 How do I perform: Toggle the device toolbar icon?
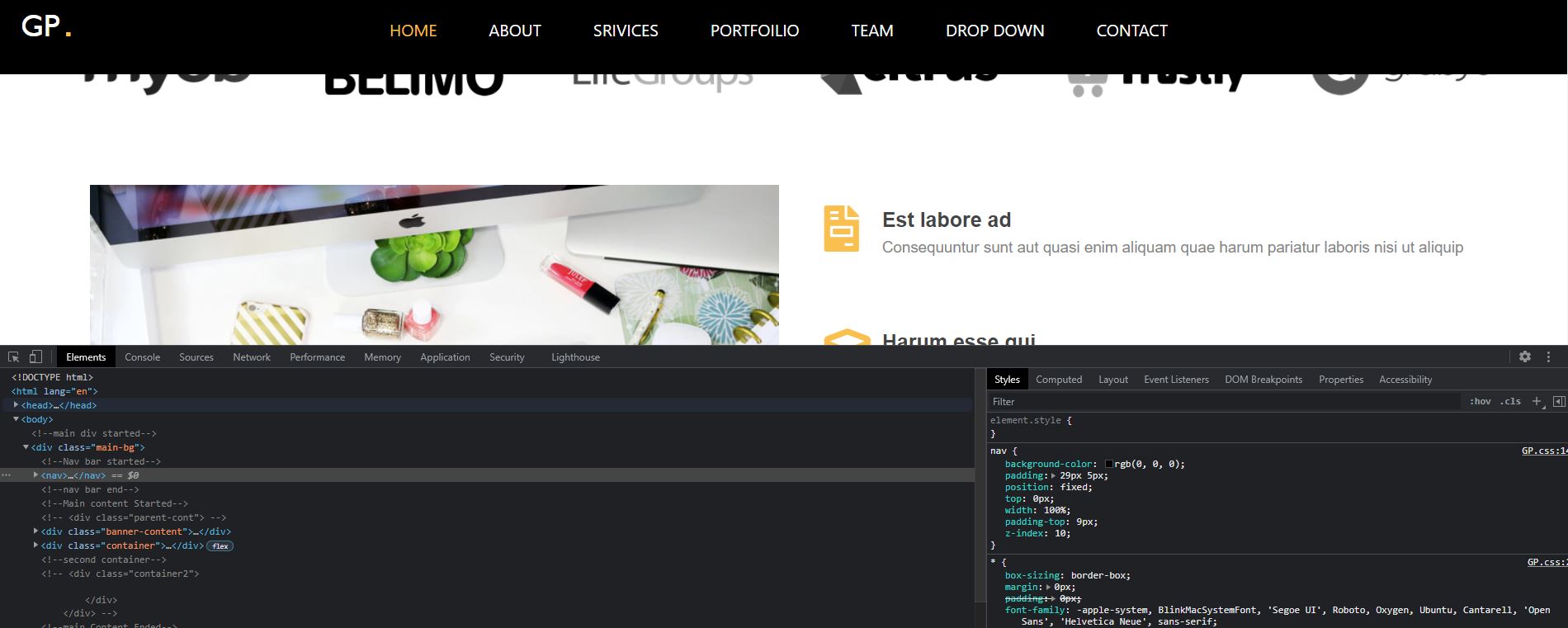(35, 357)
